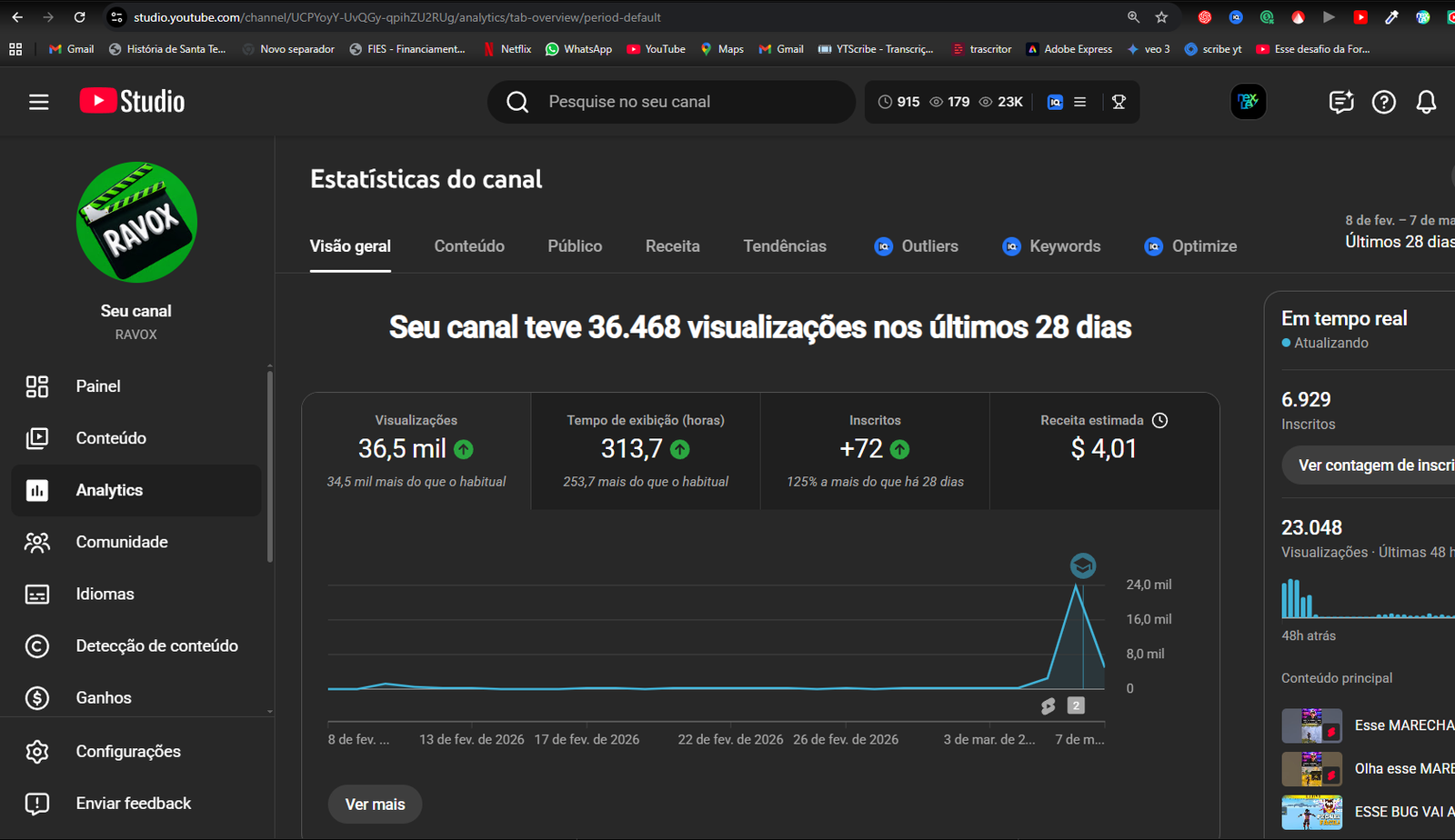The height and width of the screenshot is (840, 1455).
Task: Reload the page
Action: 79,17
